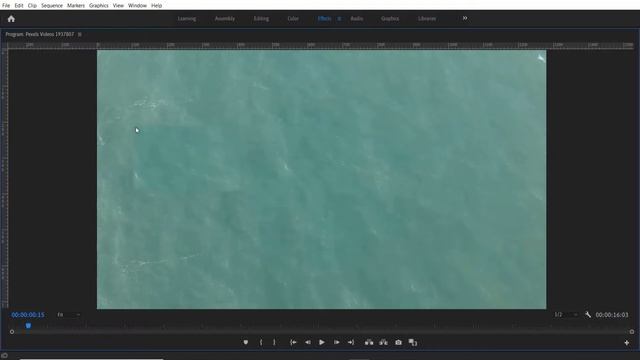This screenshot has height=360, width=640.
Task: Switch to the Graphics workspace tab
Action: [x=390, y=19]
